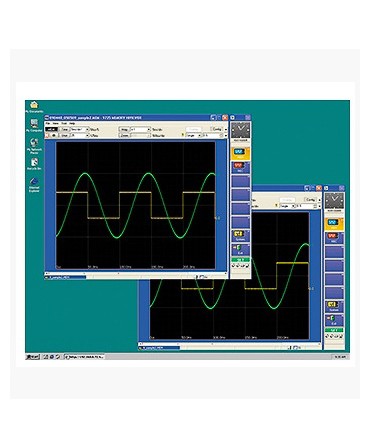Open the magnification dropdown beside Mag
The height and width of the screenshot is (448, 370).
[x=140, y=129]
